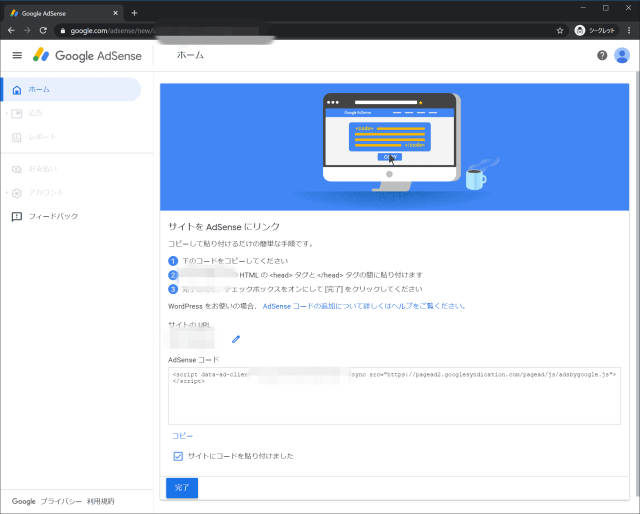Click the サイトを AdSense にリンク heading
Viewport: 640px width, 514px height.
224,227
